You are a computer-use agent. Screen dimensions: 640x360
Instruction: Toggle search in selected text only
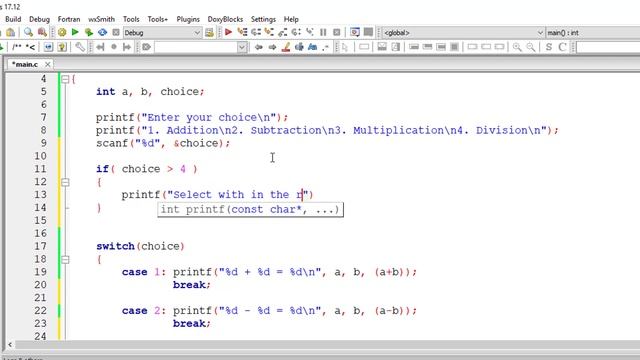pos(299,47)
